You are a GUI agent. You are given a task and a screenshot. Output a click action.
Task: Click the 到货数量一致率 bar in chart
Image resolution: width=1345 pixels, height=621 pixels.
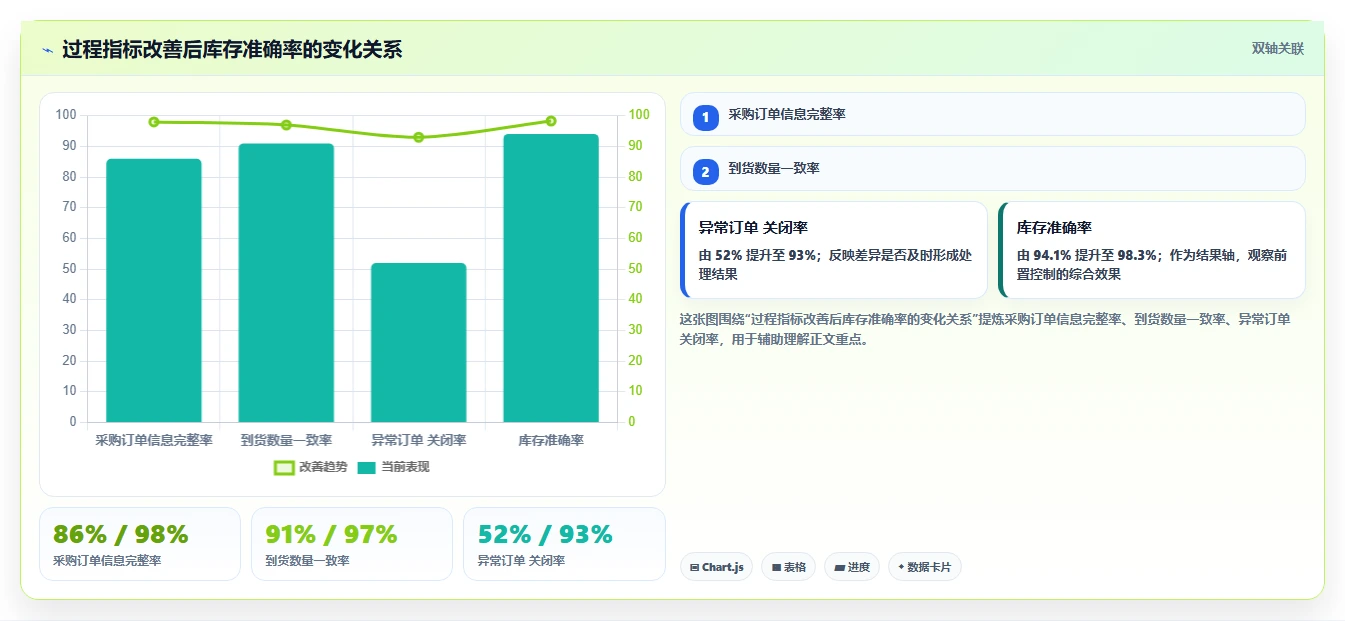click(286, 283)
